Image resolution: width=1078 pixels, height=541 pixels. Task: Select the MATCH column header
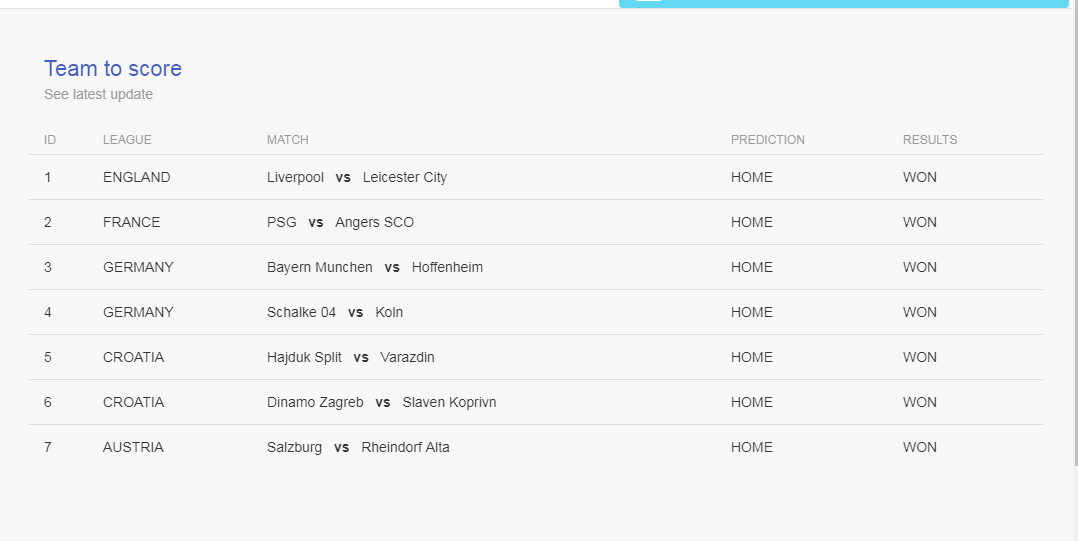pos(287,140)
